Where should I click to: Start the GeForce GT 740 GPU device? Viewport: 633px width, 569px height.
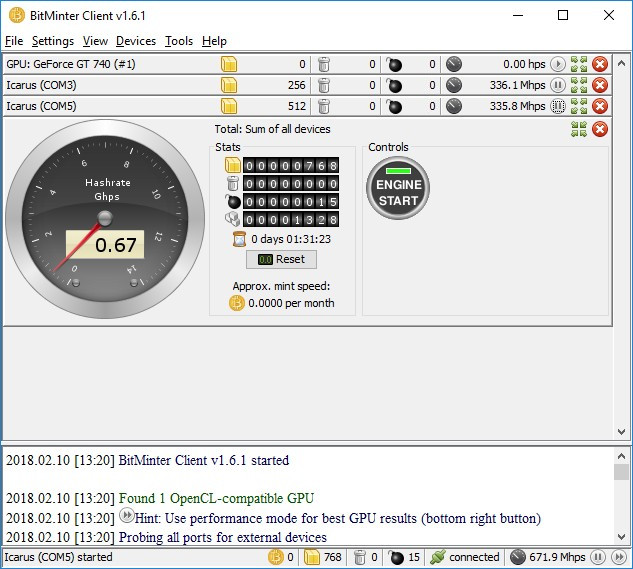coord(558,64)
